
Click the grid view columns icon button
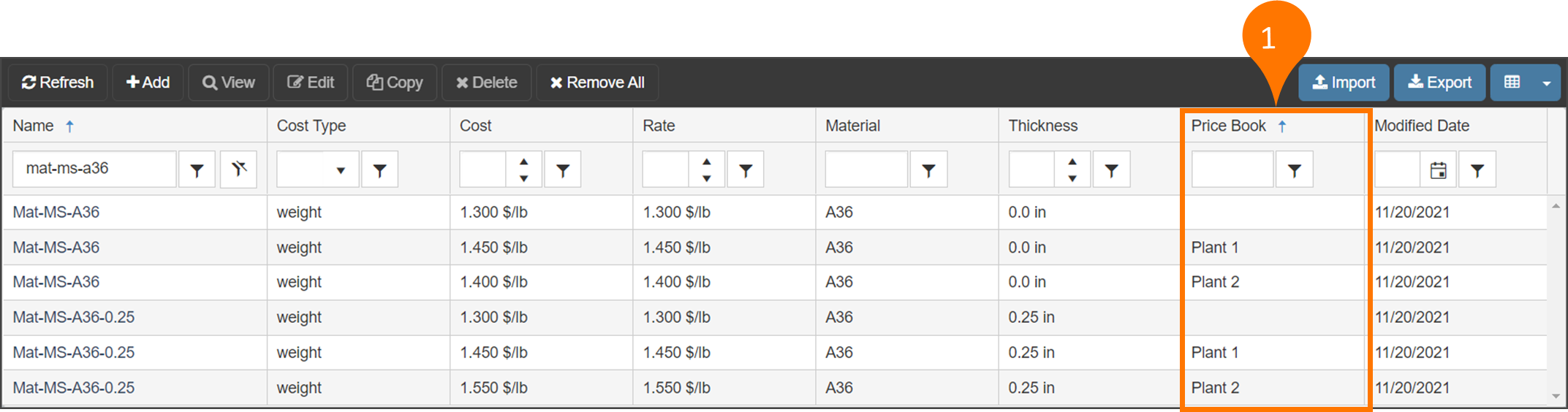[1512, 83]
